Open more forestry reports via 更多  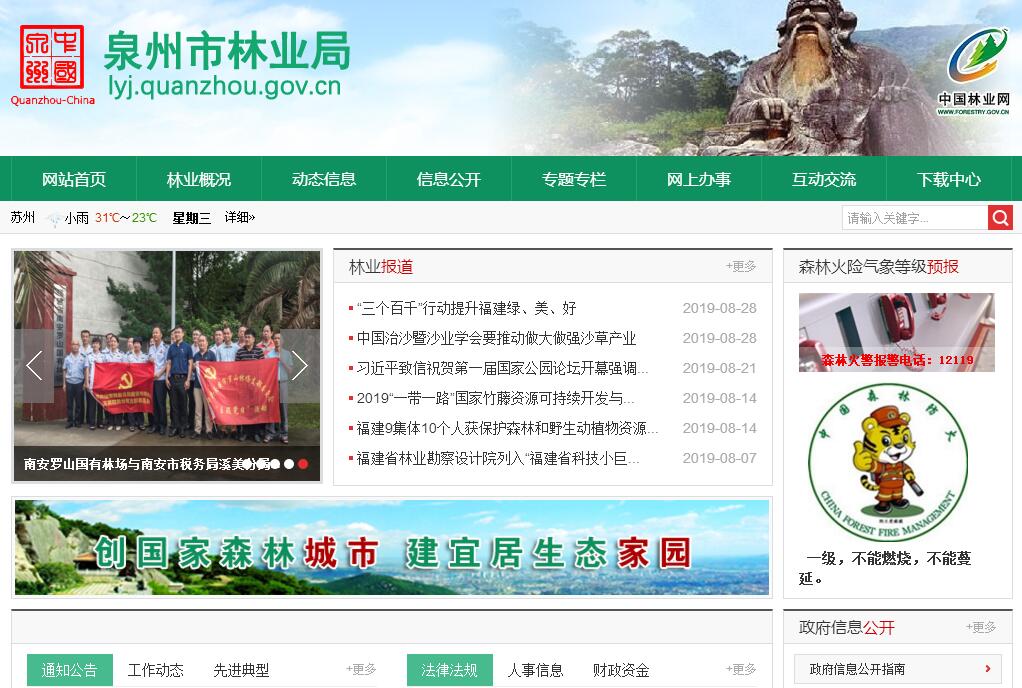coord(741,266)
